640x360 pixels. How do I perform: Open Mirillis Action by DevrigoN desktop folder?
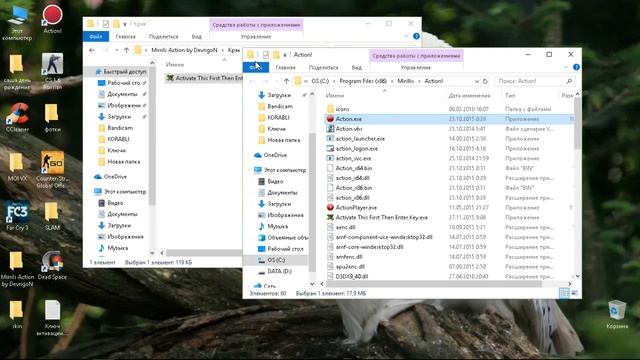click(17, 269)
